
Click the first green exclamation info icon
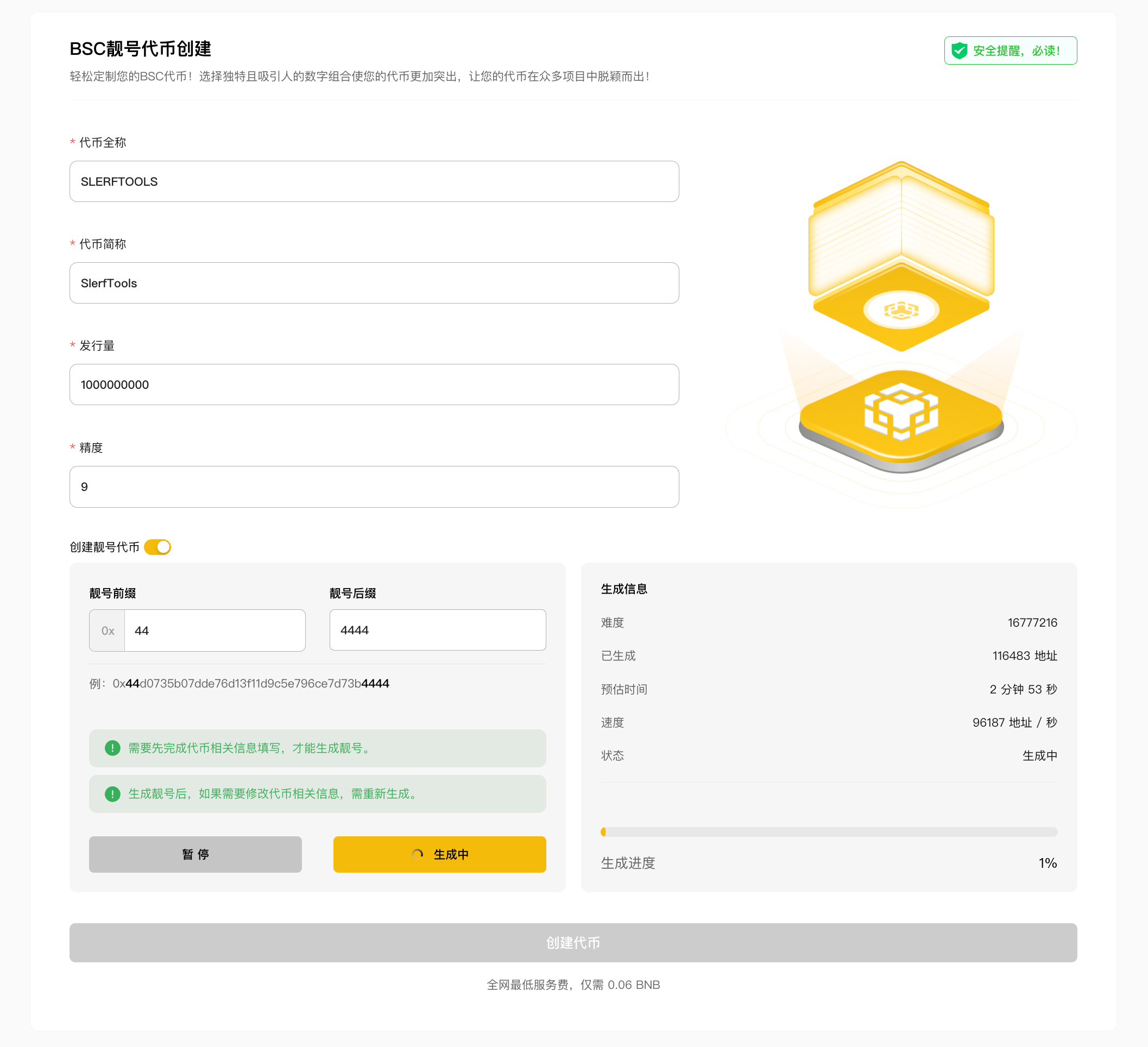pyautogui.click(x=113, y=748)
